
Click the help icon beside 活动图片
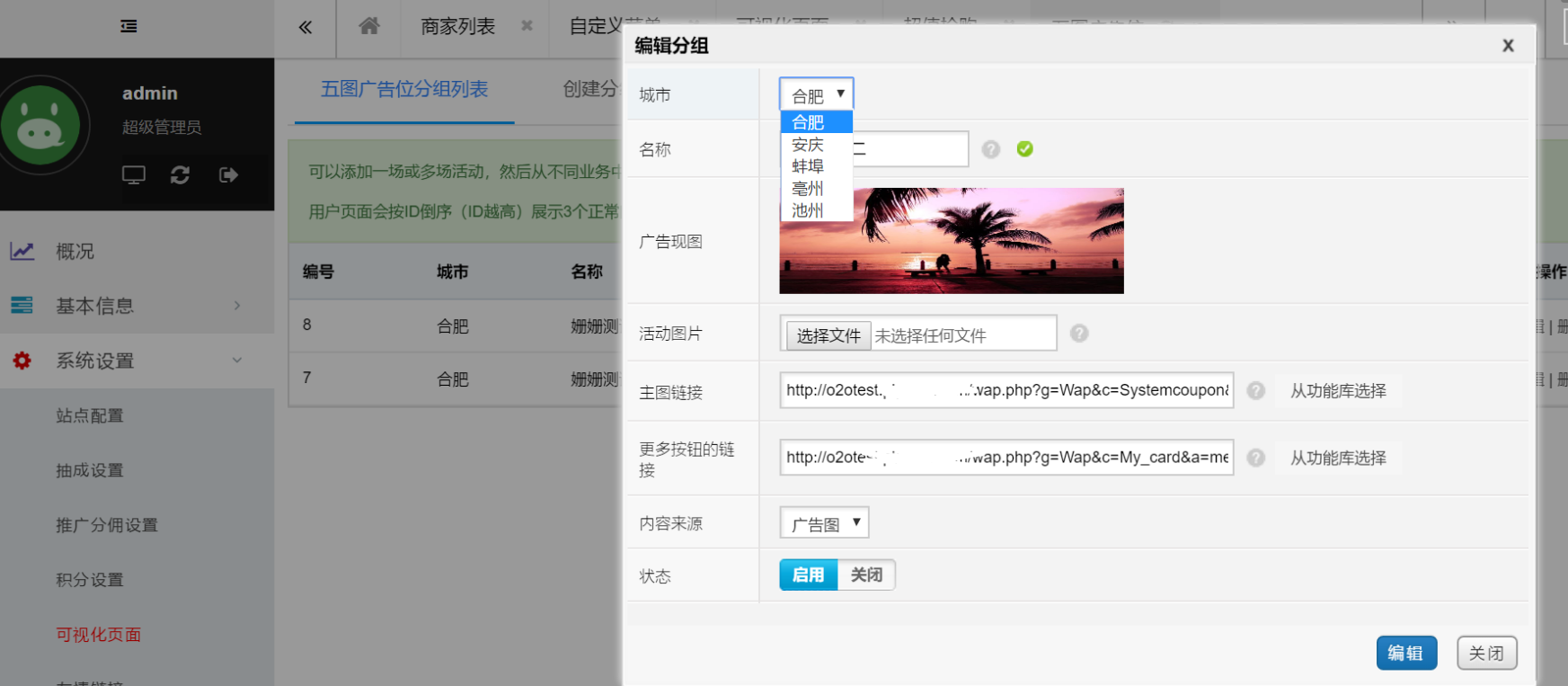pos(1079,334)
